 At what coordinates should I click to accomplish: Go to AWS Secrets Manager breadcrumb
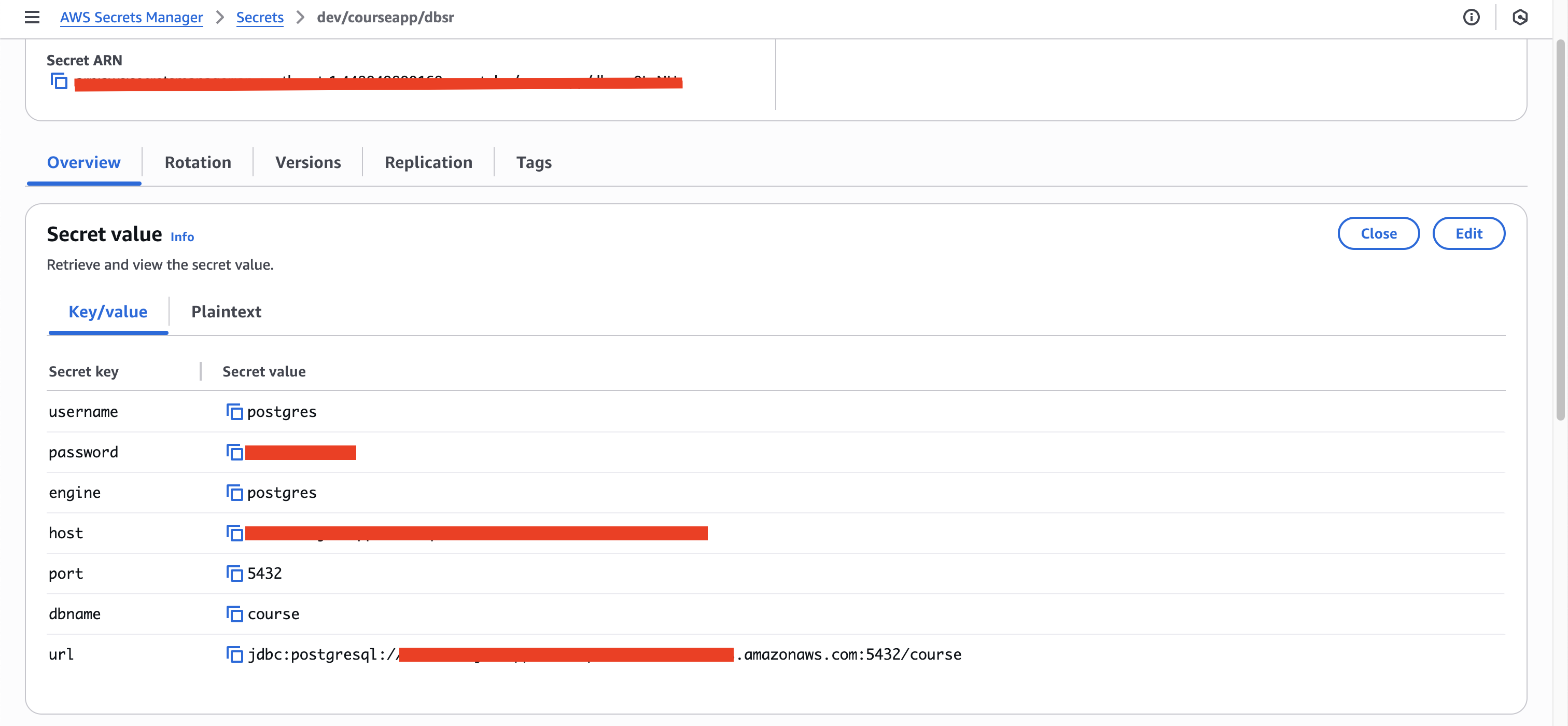pyautogui.click(x=132, y=17)
